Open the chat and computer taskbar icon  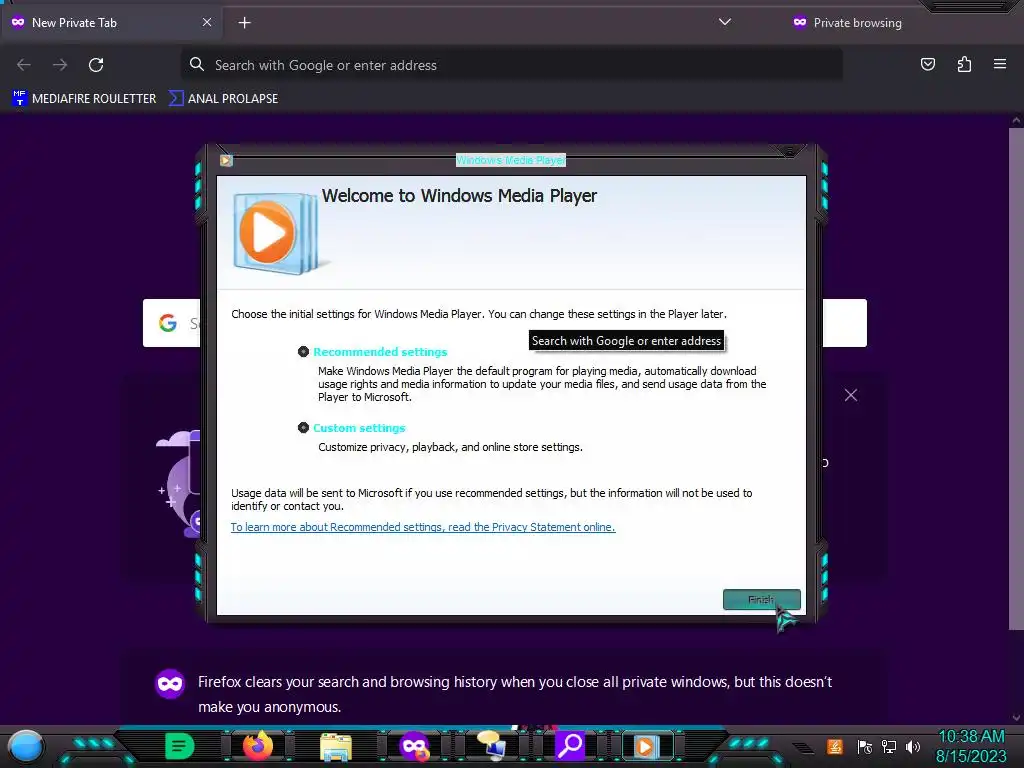pyautogui.click(x=492, y=746)
